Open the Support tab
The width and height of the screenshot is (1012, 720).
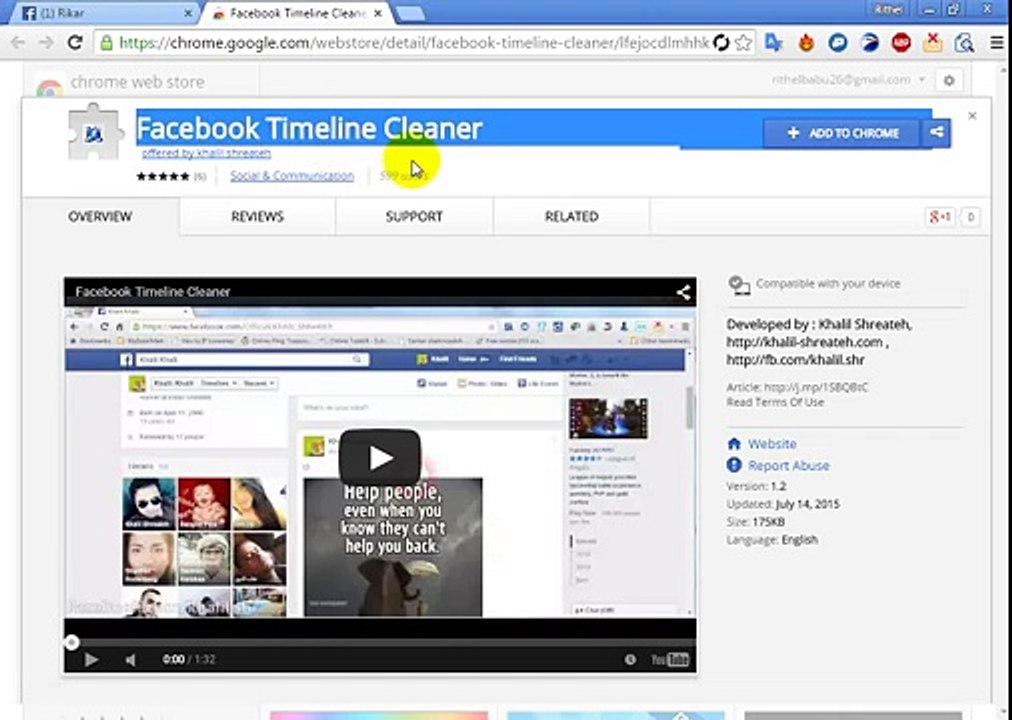[414, 217]
